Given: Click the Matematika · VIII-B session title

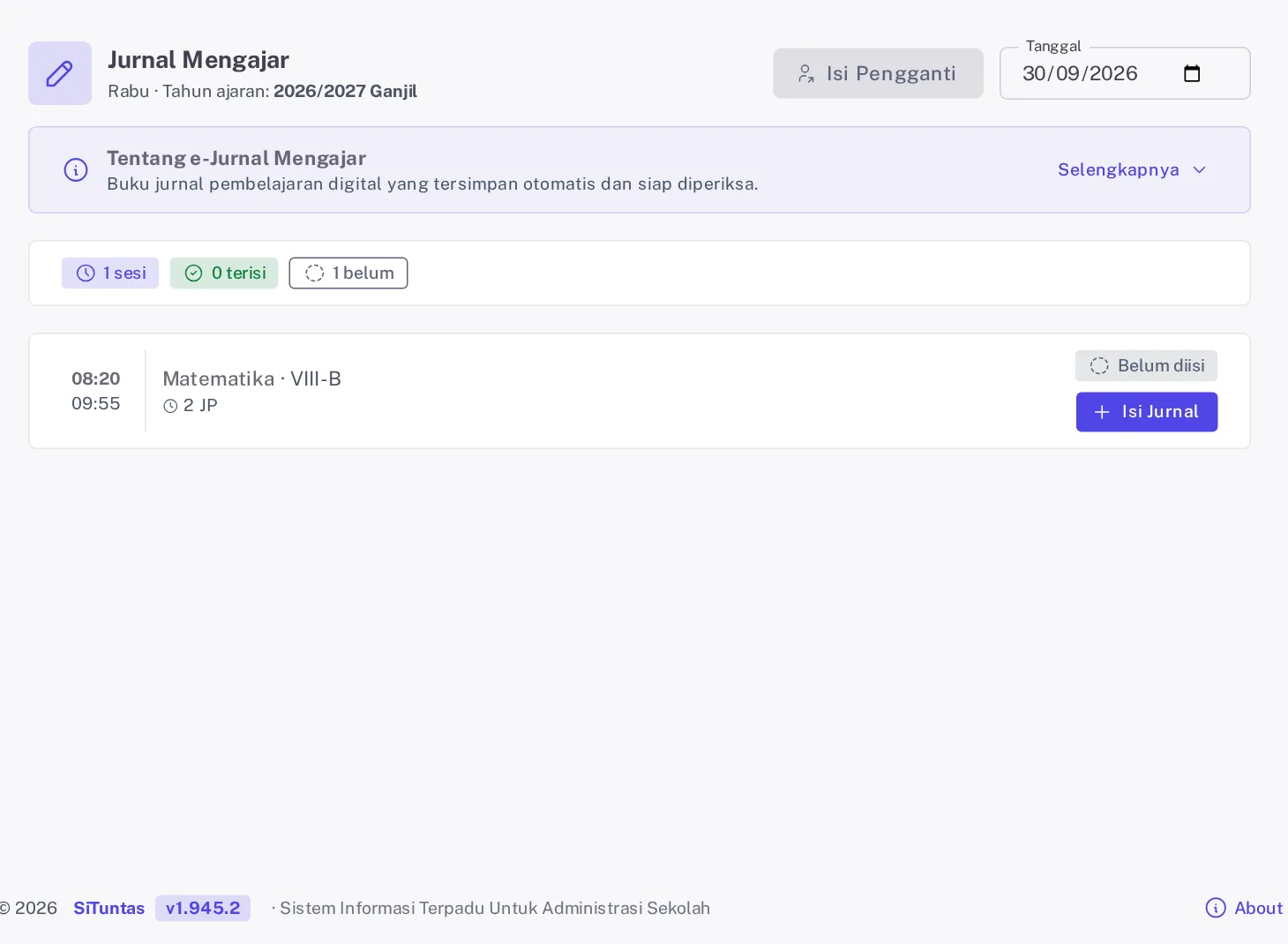Looking at the screenshot, I should click(x=251, y=378).
